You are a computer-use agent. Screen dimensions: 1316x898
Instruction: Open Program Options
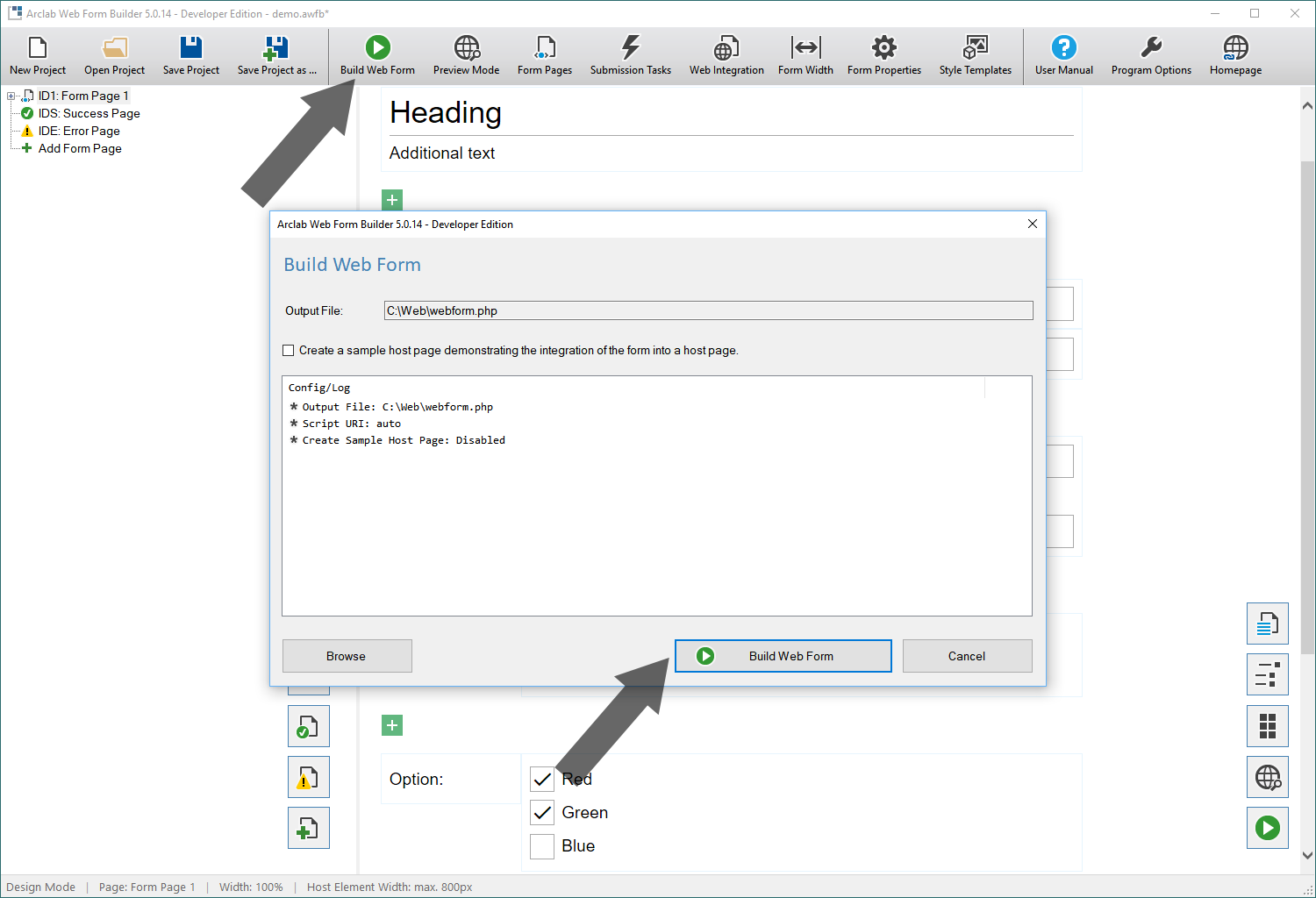(1151, 55)
